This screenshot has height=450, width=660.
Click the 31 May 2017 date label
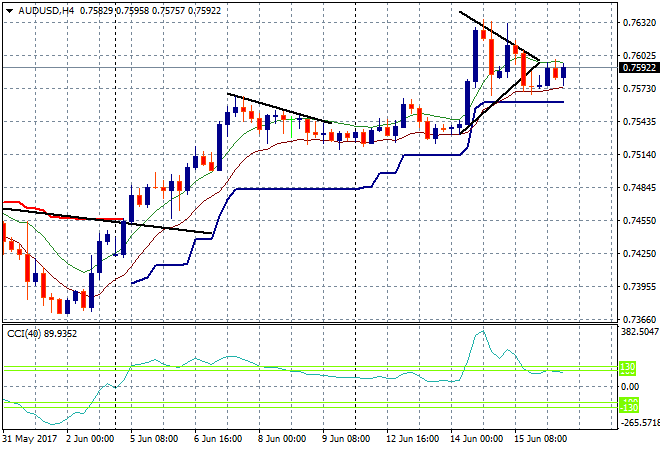(x=29, y=439)
